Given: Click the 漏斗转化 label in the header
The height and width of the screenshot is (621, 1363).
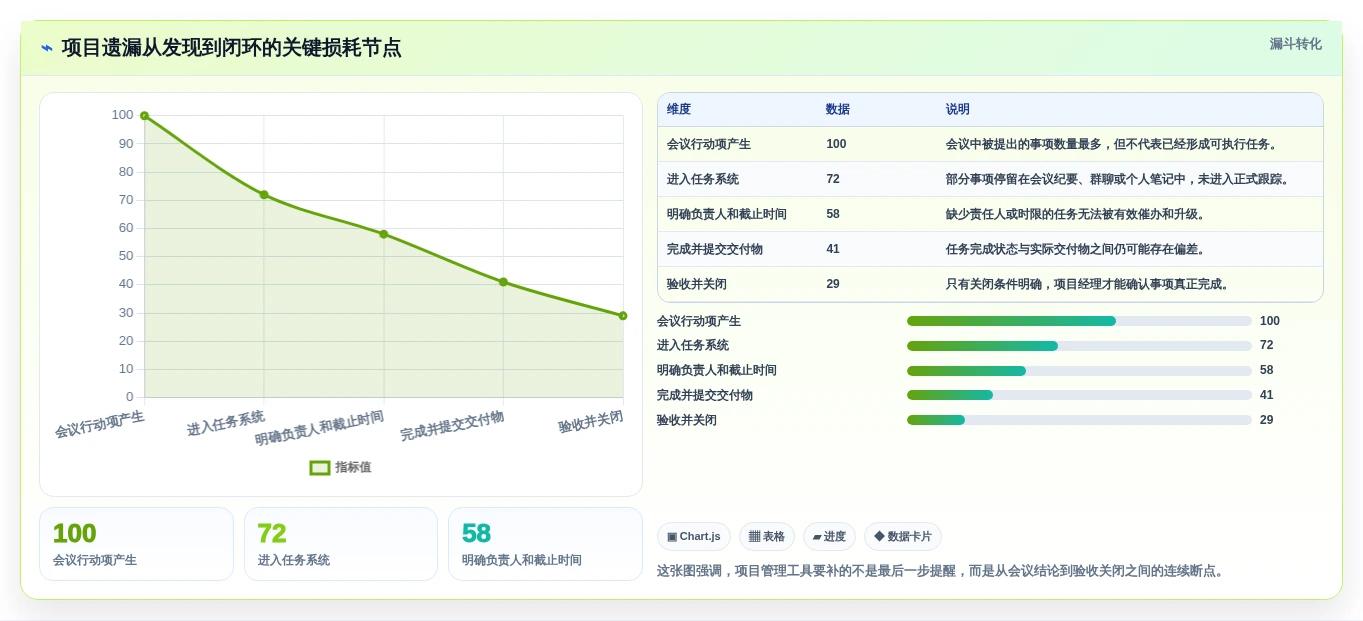Looking at the screenshot, I should pyautogui.click(x=1295, y=44).
